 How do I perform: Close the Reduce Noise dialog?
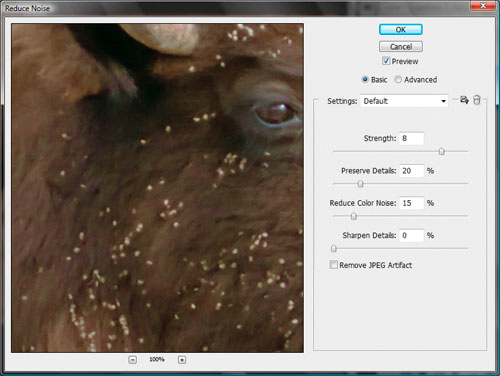(x=483, y=6)
